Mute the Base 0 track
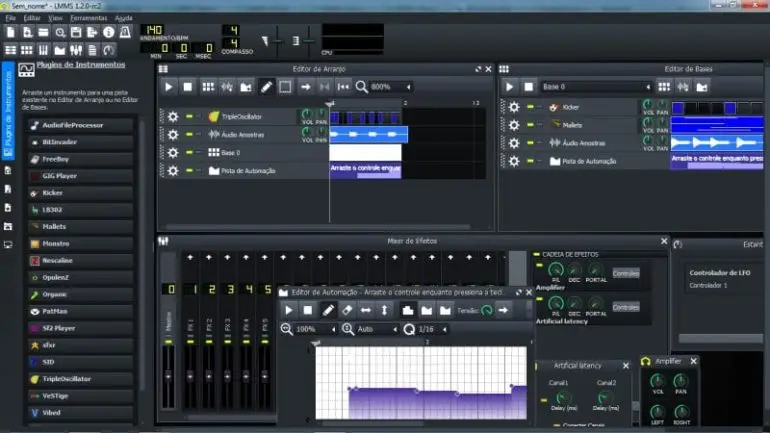770x433 pixels. pos(189,152)
